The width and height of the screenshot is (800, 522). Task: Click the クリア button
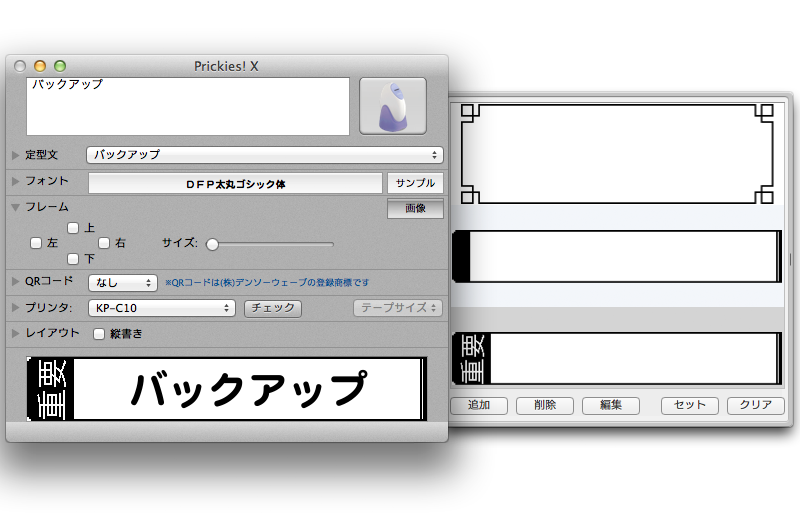point(756,406)
